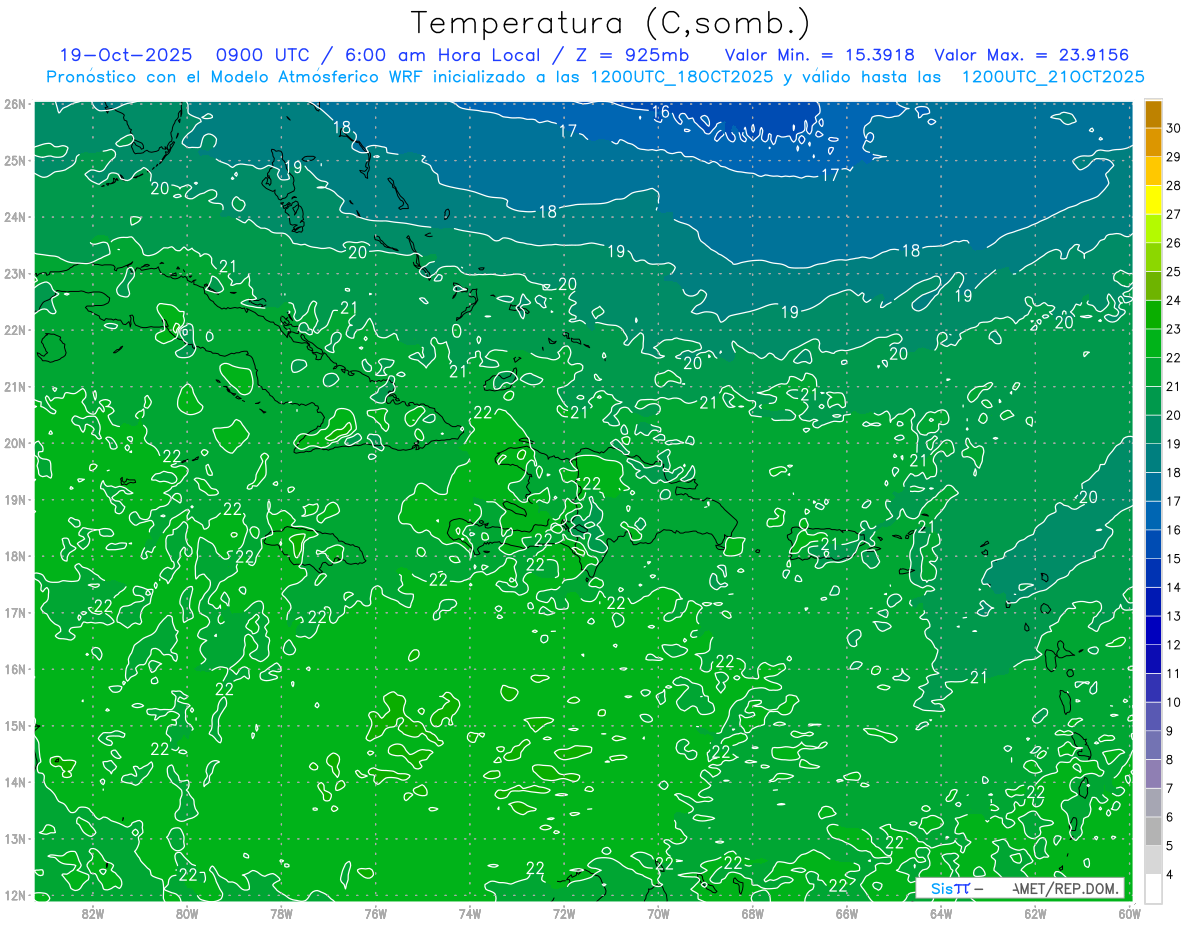Viewport: 1200px width, 927px height.
Task: Click the 'Valor Min. = 15.3918' value
Action: click(x=821, y=56)
